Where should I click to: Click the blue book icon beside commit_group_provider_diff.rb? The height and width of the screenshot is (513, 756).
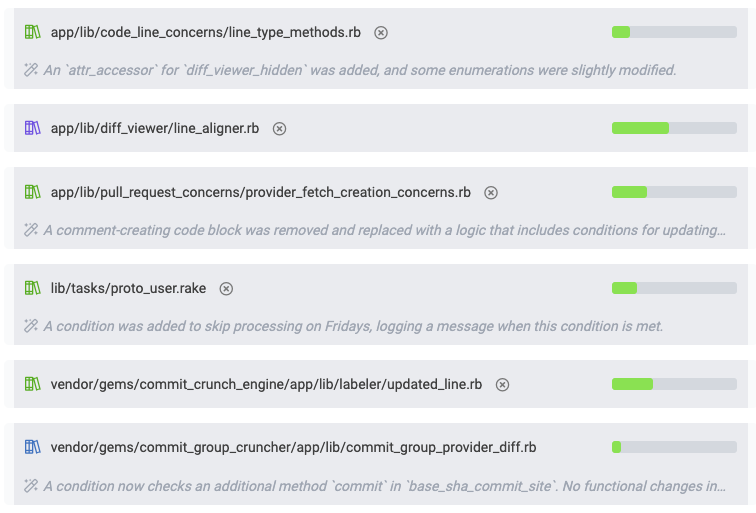tap(32, 447)
